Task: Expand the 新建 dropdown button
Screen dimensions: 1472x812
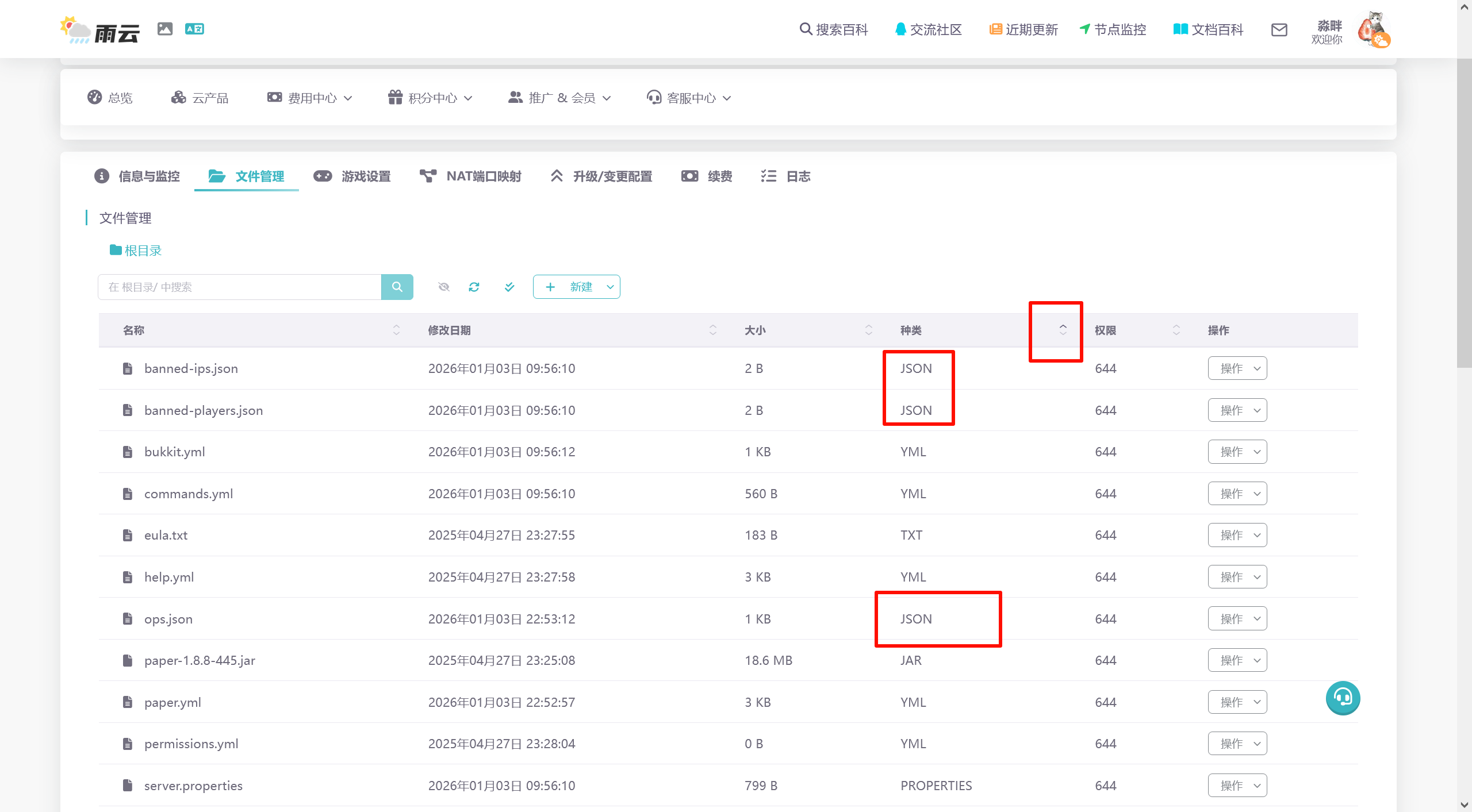Action: 609,287
